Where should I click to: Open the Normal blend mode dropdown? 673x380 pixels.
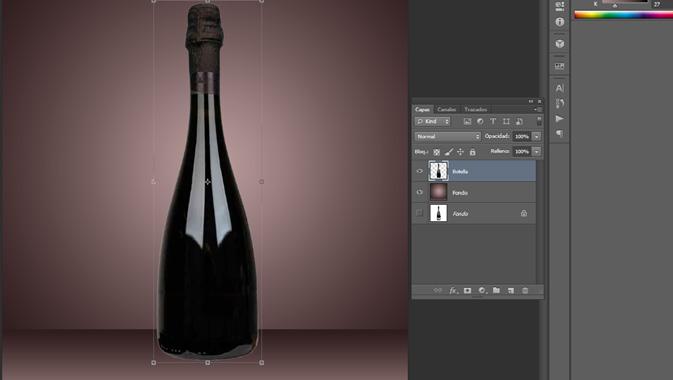pyautogui.click(x=448, y=136)
